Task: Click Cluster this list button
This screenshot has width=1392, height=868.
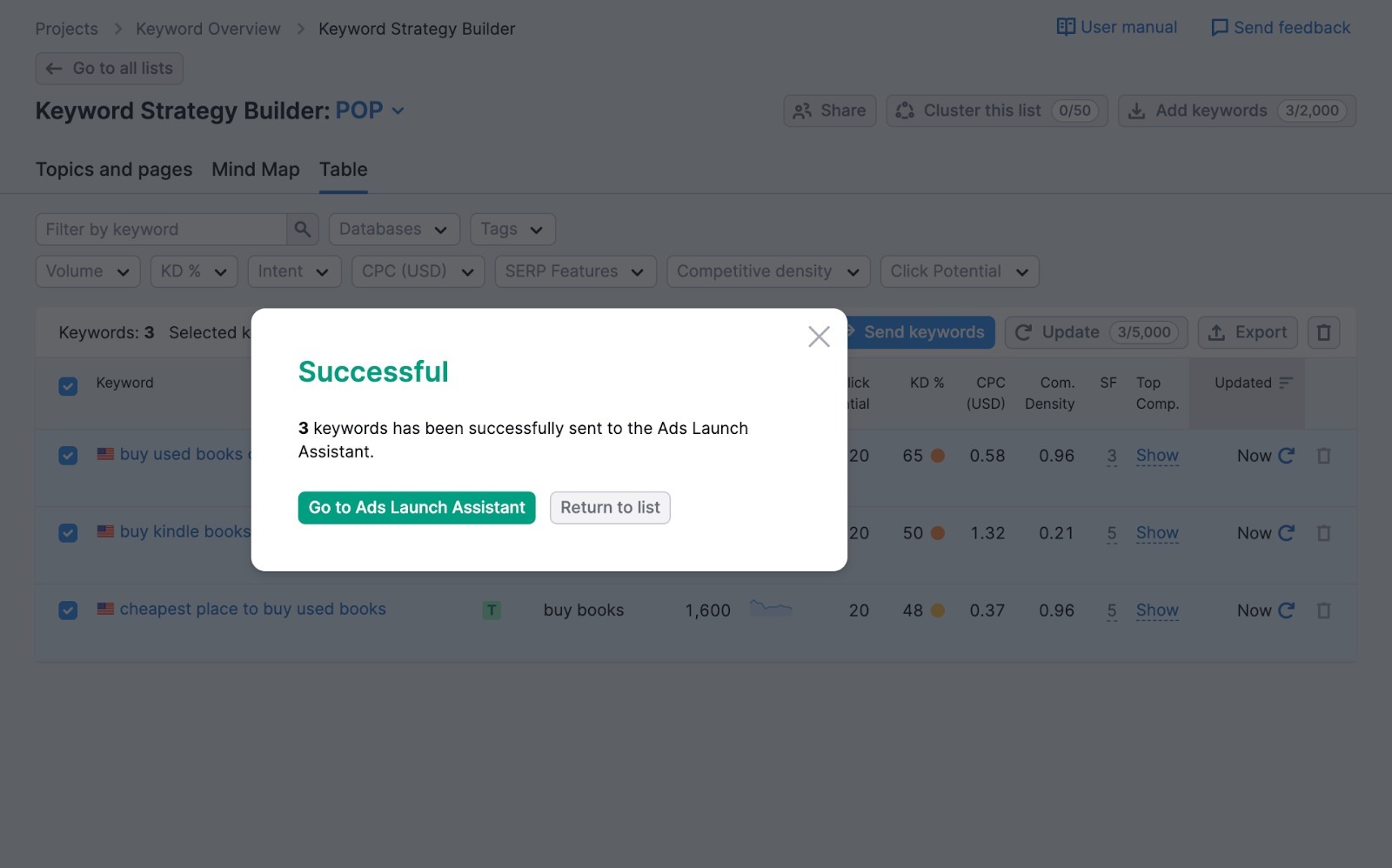Action: click(x=997, y=111)
